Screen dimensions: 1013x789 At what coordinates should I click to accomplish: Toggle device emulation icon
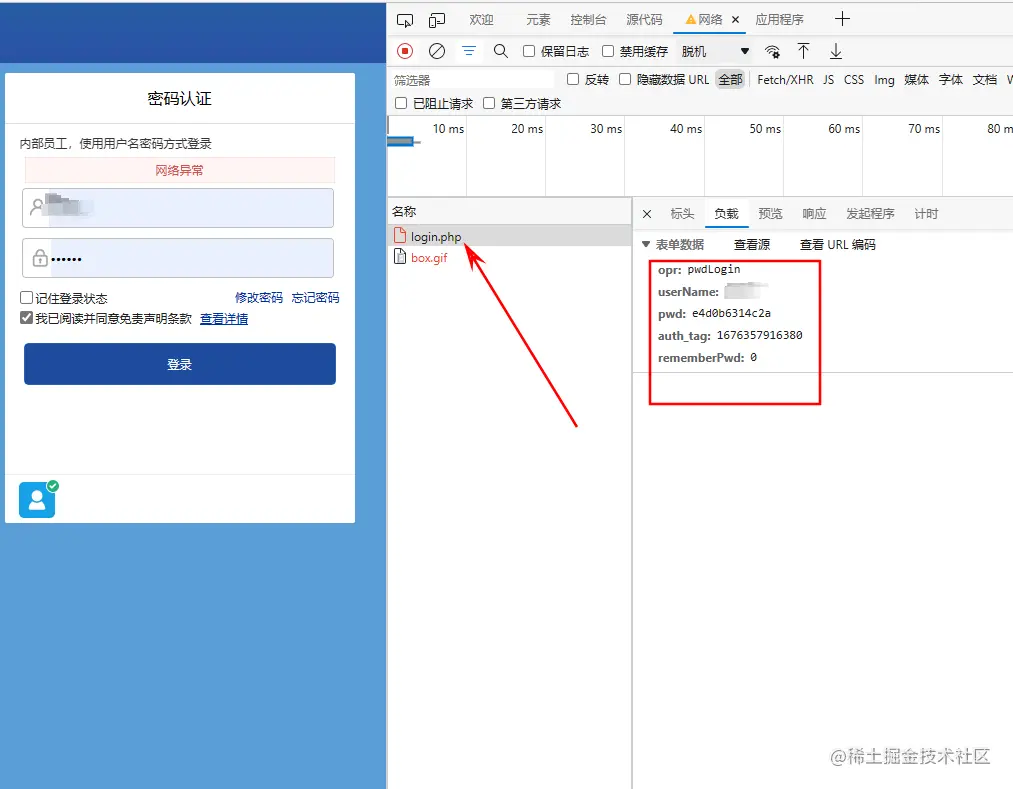click(437, 20)
